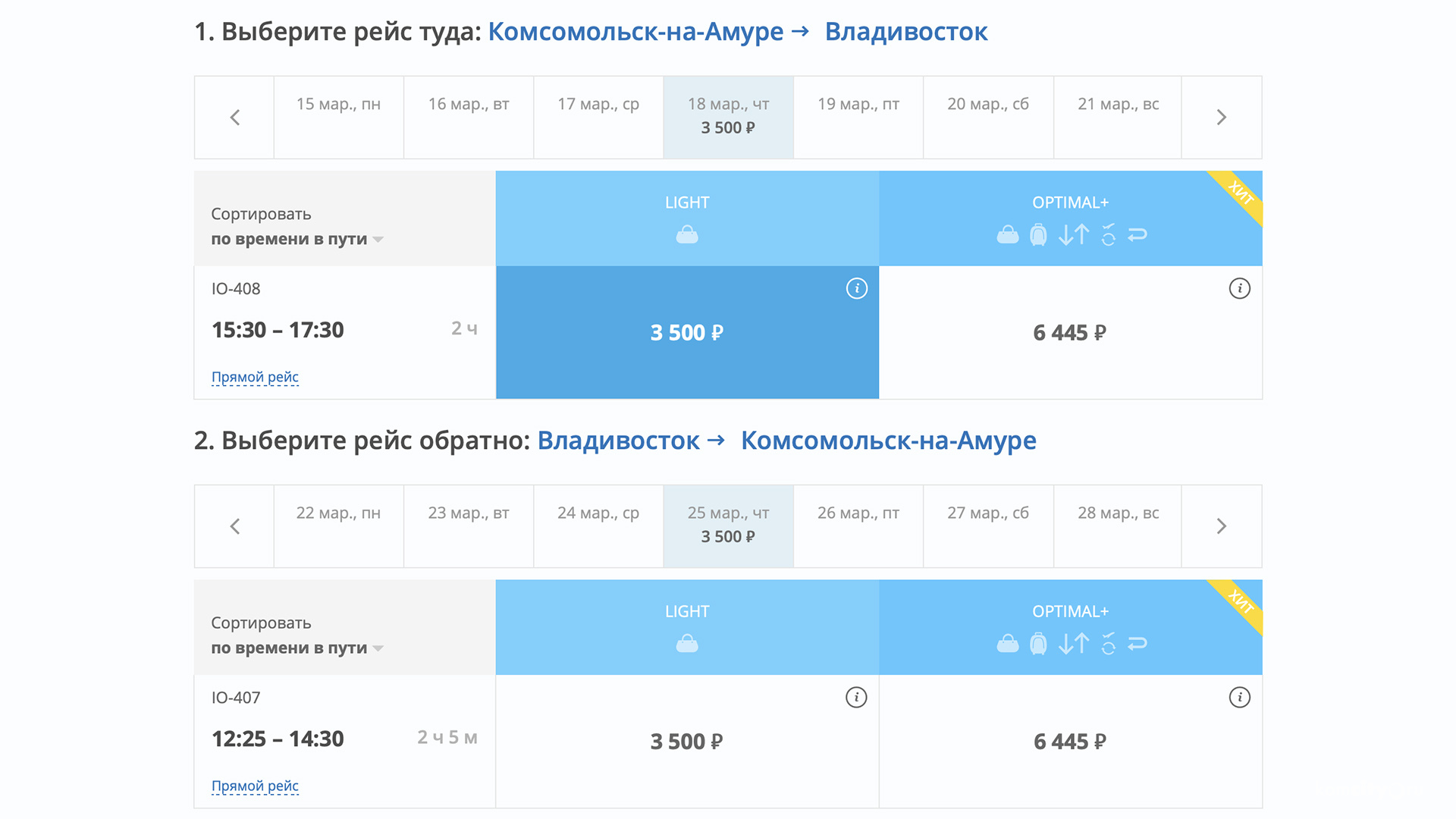Select 18 мар., чт date with 3 500 ₽

tap(728, 118)
